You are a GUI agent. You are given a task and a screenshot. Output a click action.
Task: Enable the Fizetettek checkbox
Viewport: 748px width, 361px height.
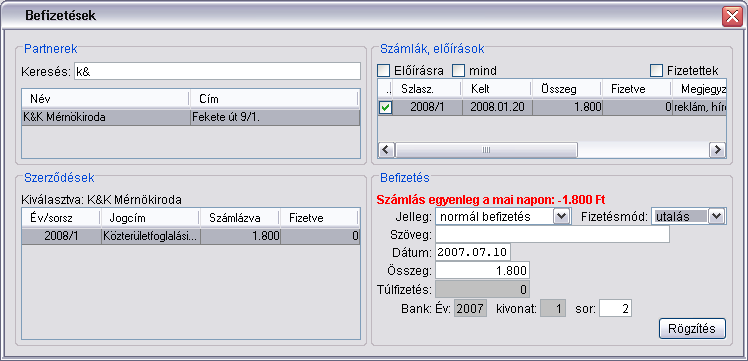(657, 71)
